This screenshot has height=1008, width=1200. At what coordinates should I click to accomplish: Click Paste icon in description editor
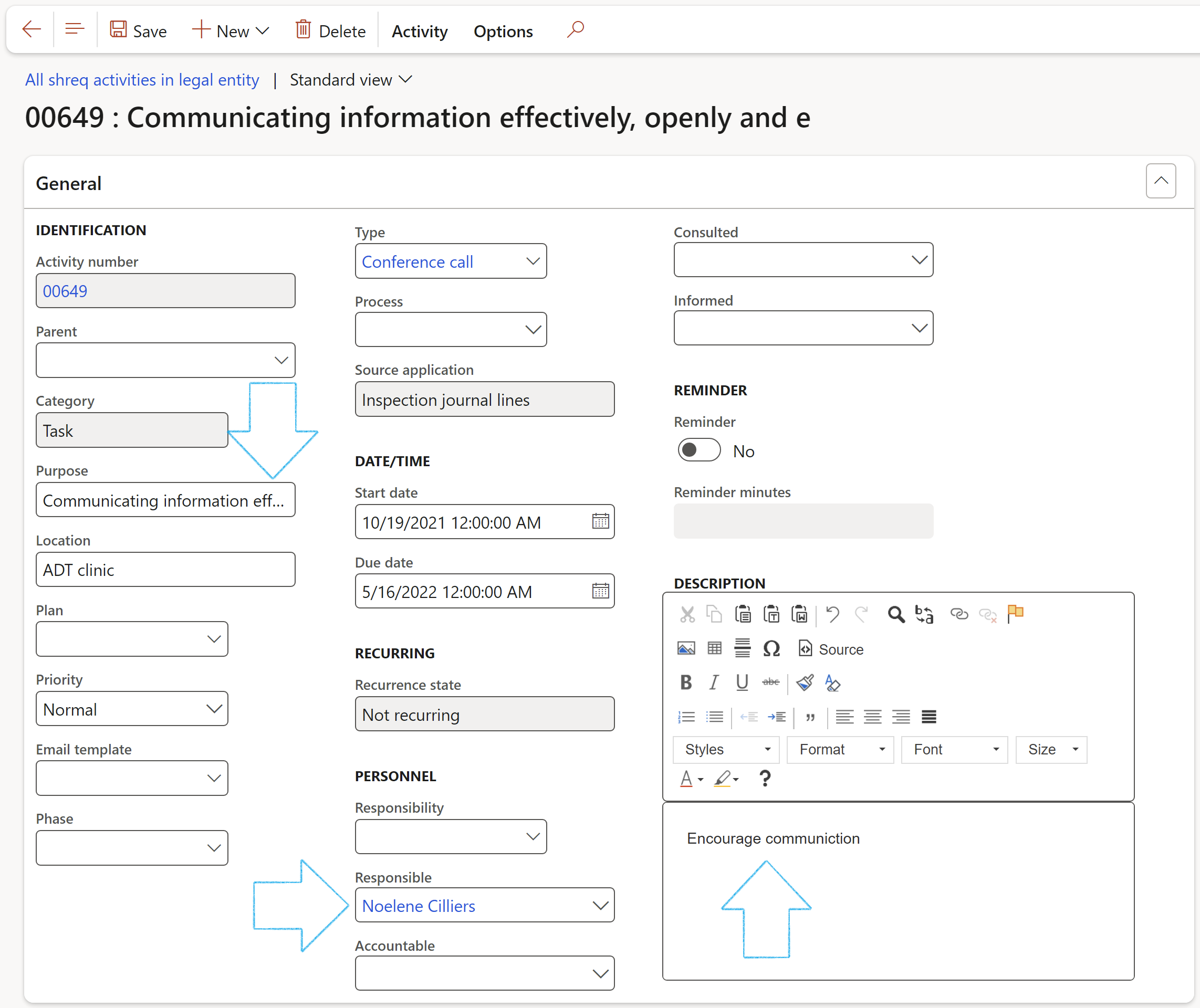click(743, 614)
